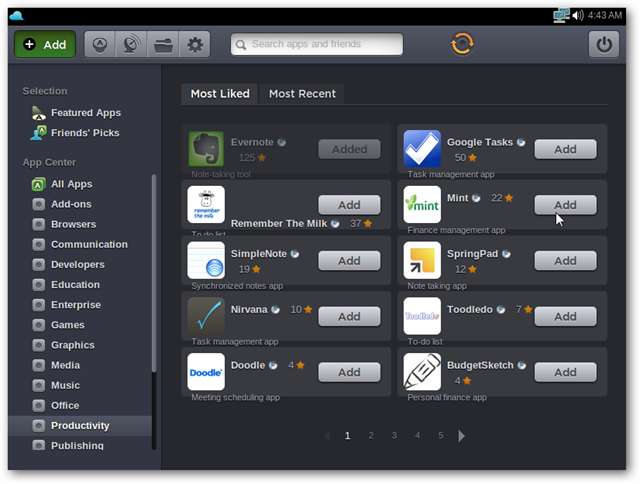Viewport: 640px width, 484px height.
Task: Open the settings gear in toolbar
Action: coord(194,44)
